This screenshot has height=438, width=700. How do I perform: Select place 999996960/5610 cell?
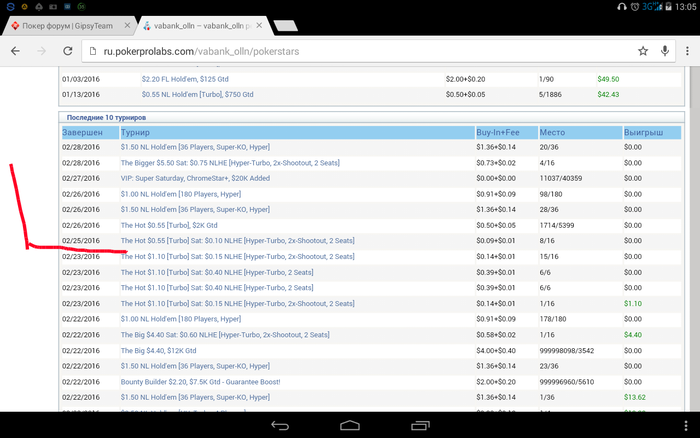click(x=567, y=382)
